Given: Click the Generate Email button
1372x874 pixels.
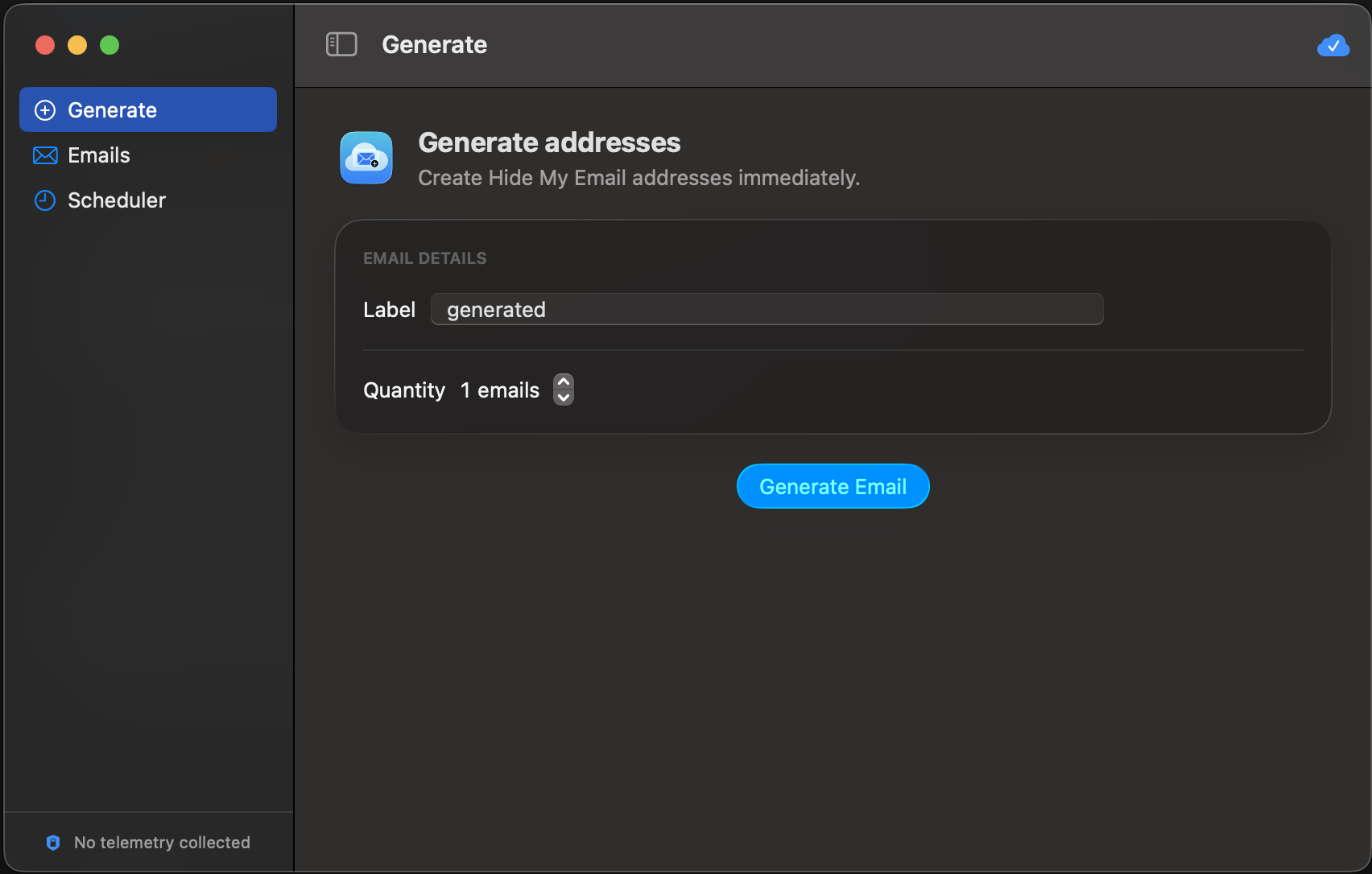Looking at the screenshot, I should tap(833, 486).
